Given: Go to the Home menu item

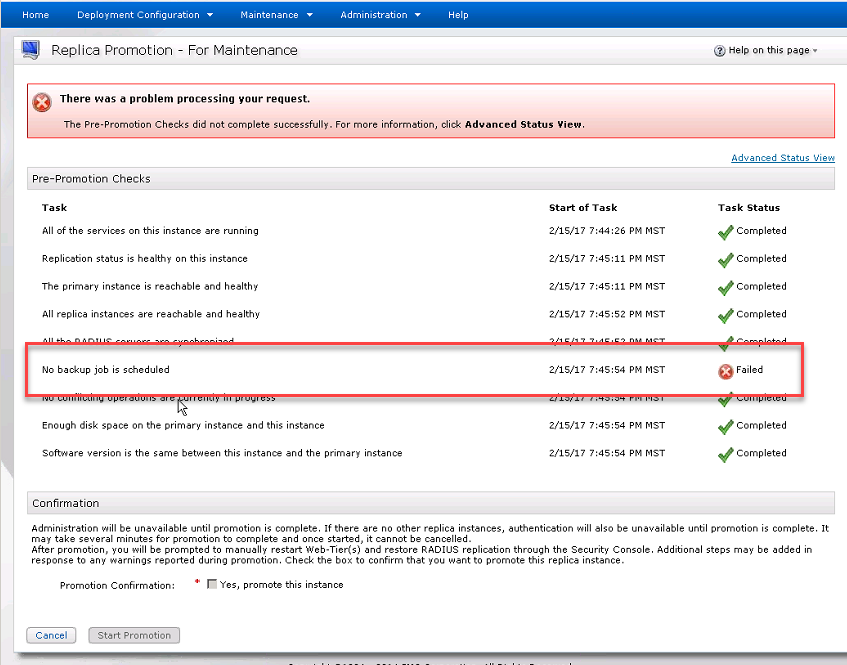Looking at the screenshot, I should [x=35, y=15].
